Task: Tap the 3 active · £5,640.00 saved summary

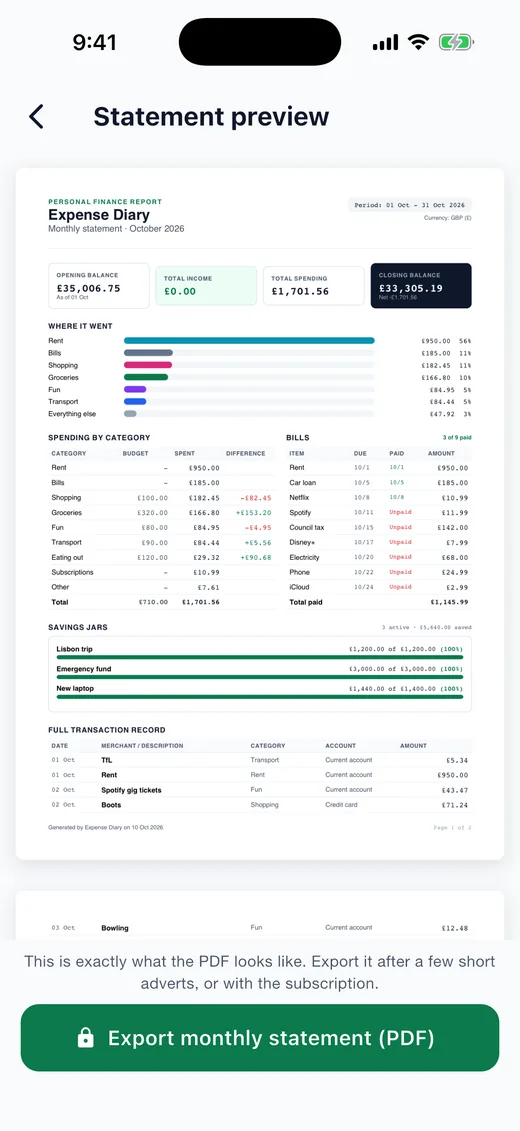Action: click(x=427, y=628)
